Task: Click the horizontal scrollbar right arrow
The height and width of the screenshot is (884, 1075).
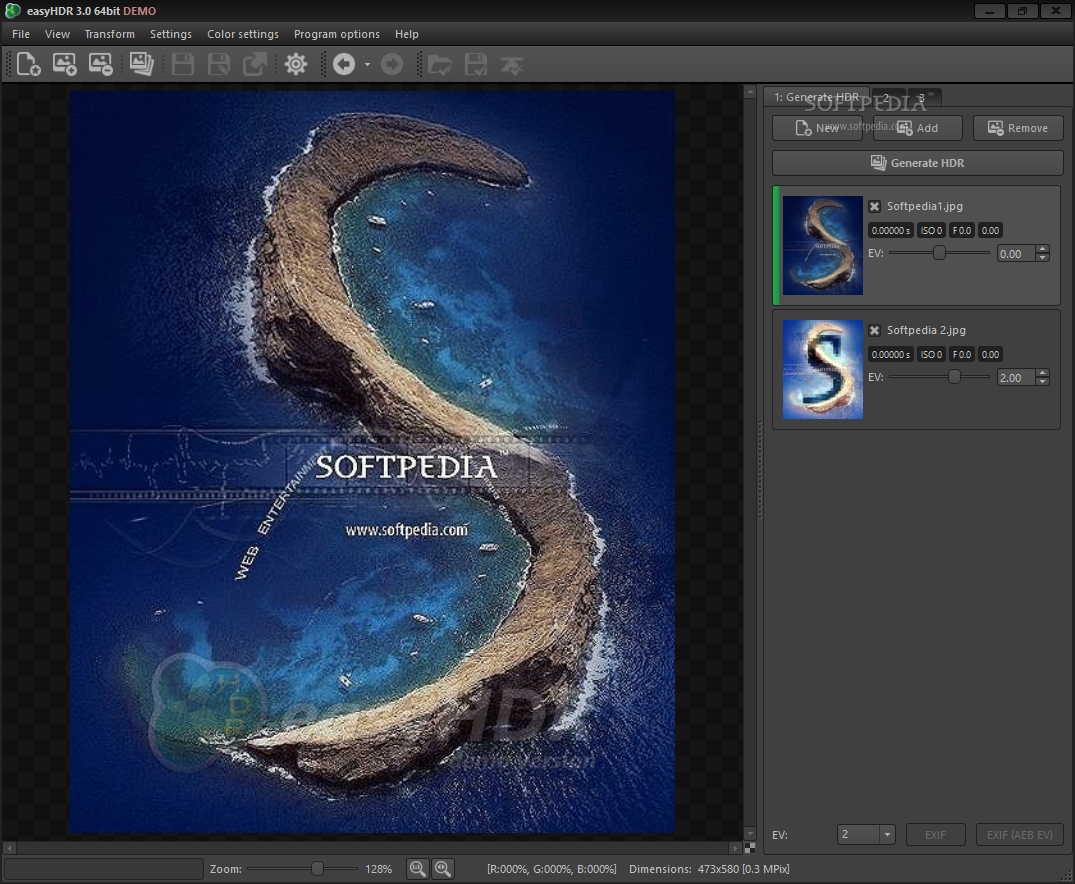Action: tap(736, 848)
